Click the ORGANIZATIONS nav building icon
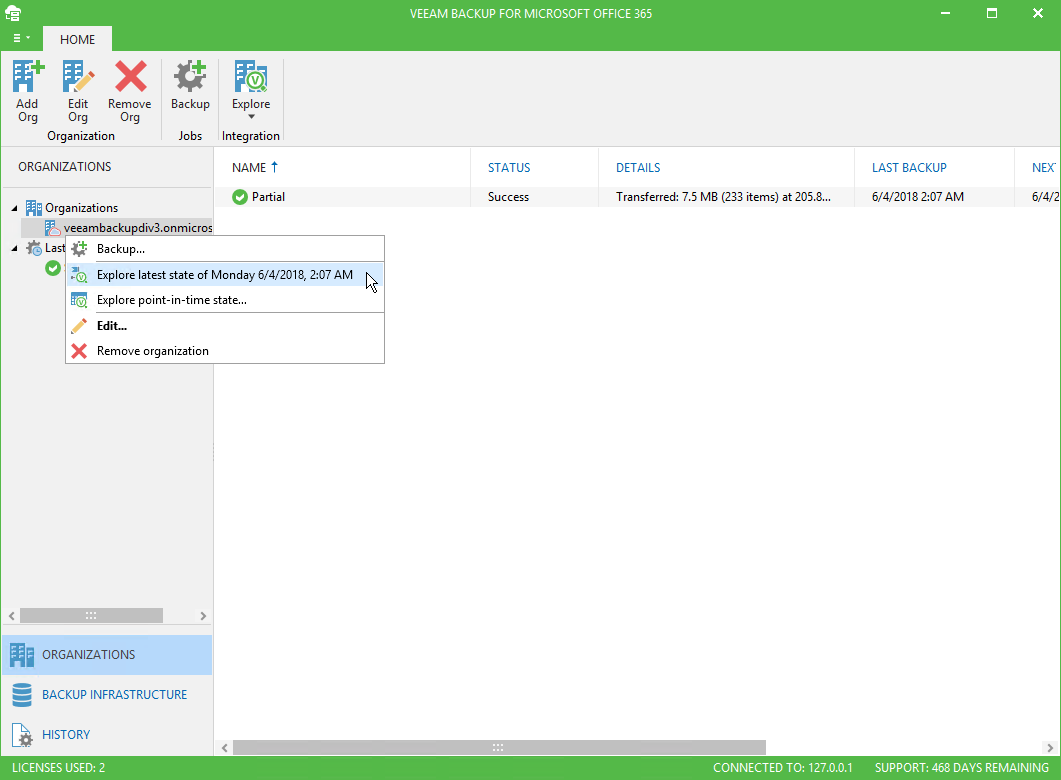The width and height of the screenshot is (1061, 780). click(x=22, y=655)
